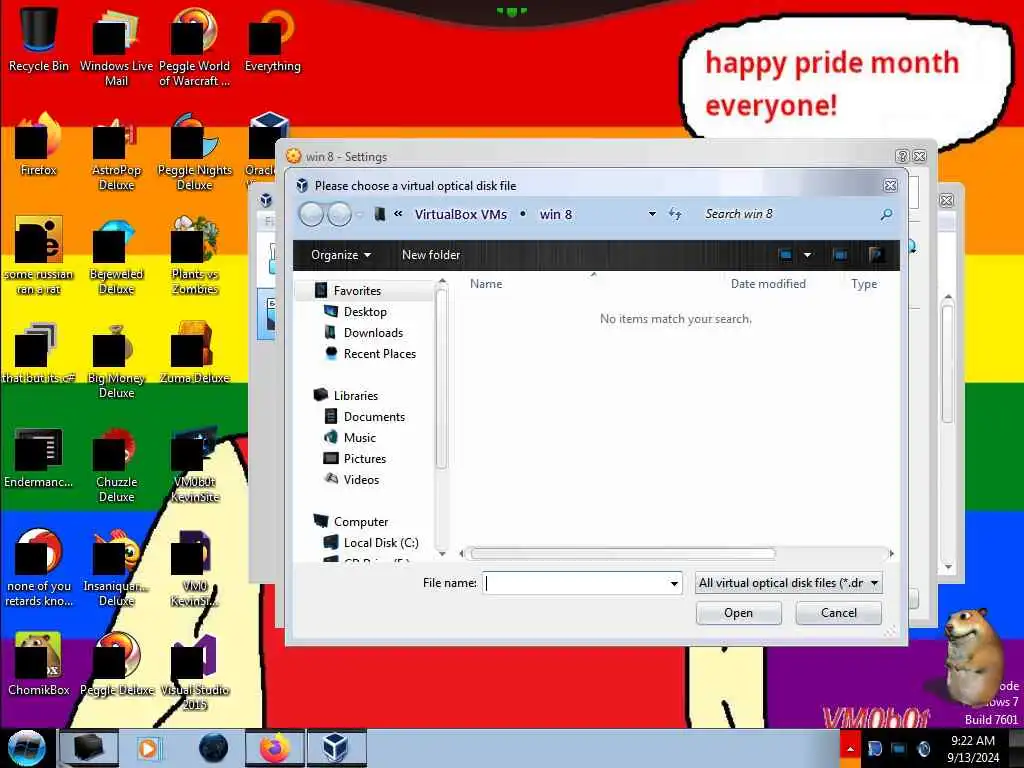Select Pictures library
The width and height of the screenshot is (1024, 768).
point(364,458)
